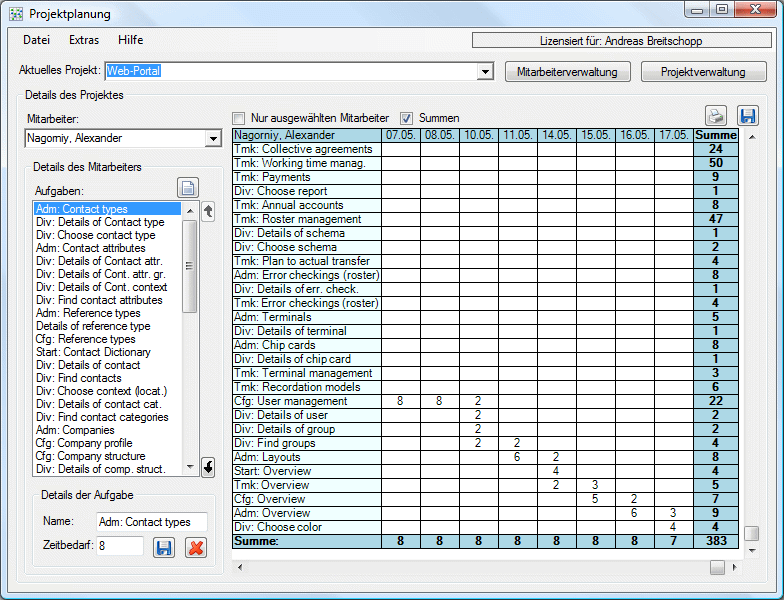Viewport: 784px width, 600px height.
Task: Open the Extras menu
Action: click(x=84, y=41)
